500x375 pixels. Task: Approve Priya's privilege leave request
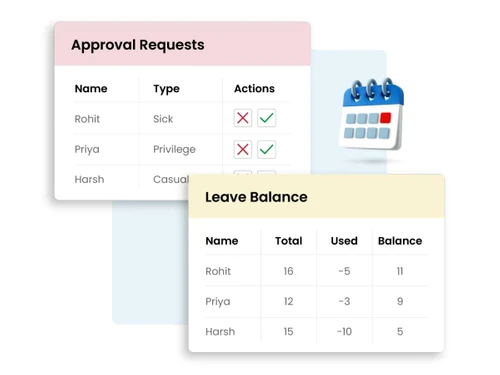[x=266, y=149]
